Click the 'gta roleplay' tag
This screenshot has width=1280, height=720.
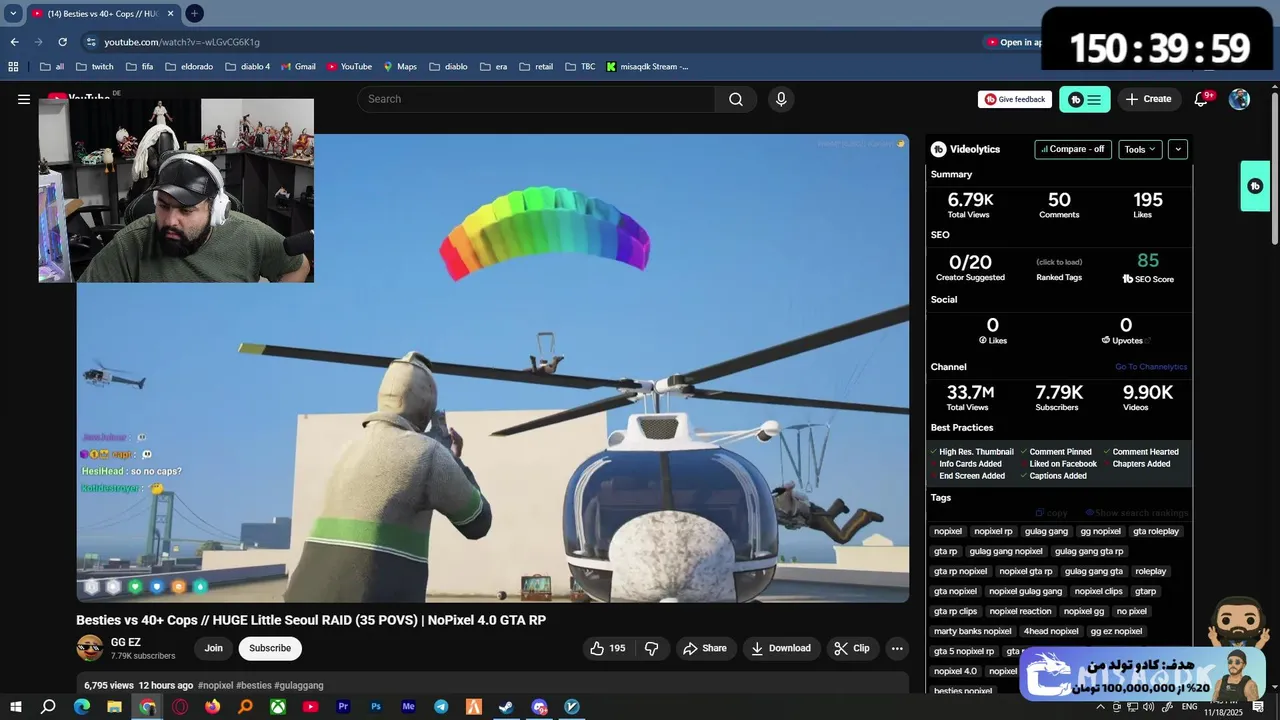click(x=1156, y=531)
